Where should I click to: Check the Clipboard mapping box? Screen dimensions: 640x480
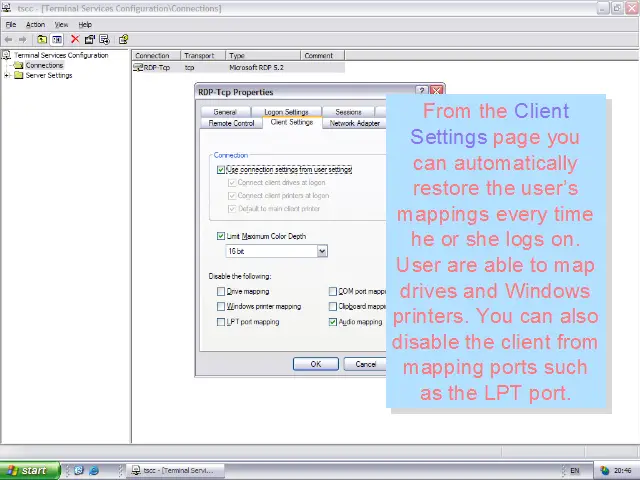(333, 306)
